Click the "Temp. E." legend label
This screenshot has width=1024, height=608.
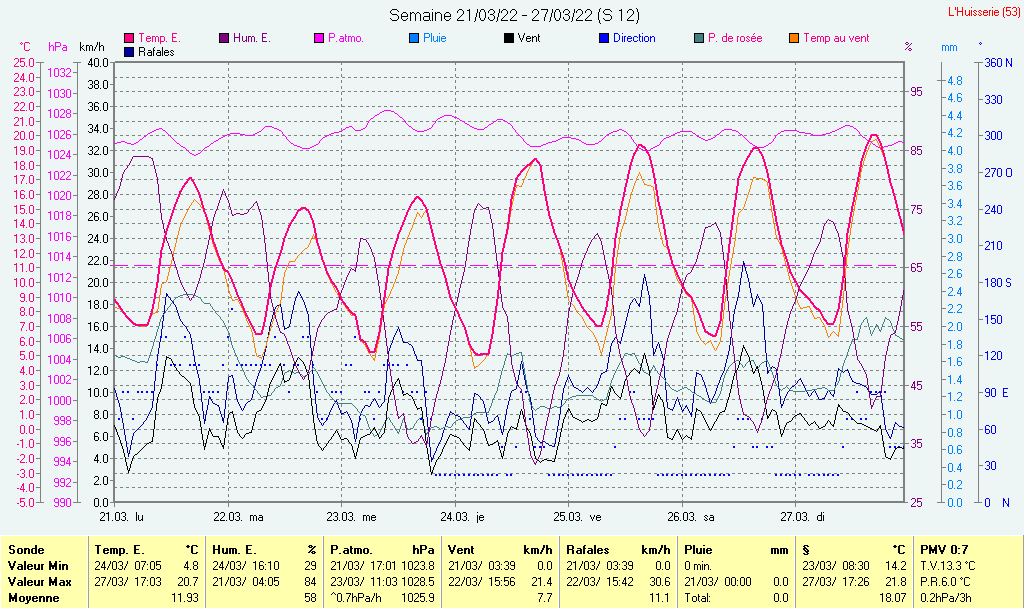point(159,39)
